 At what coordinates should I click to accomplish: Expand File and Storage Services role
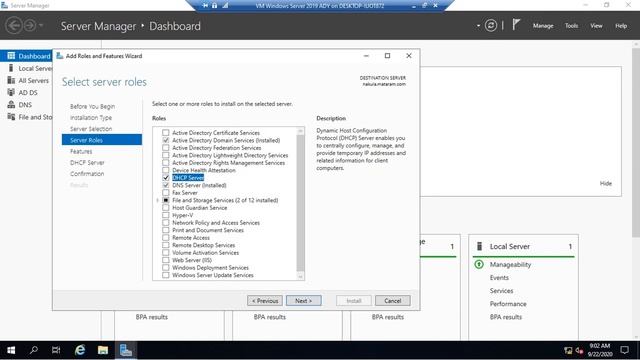[158, 200]
